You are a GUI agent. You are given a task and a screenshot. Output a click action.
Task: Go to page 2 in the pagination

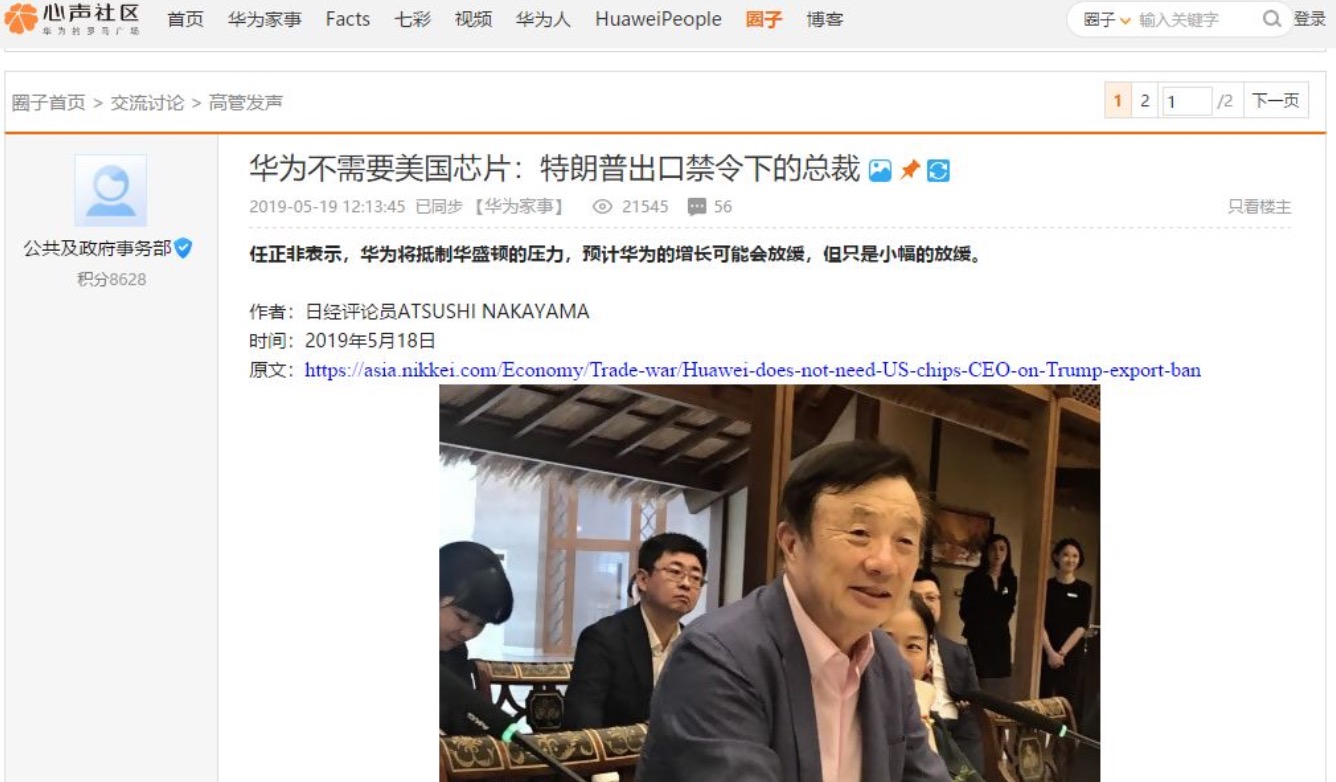[x=1145, y=100]
